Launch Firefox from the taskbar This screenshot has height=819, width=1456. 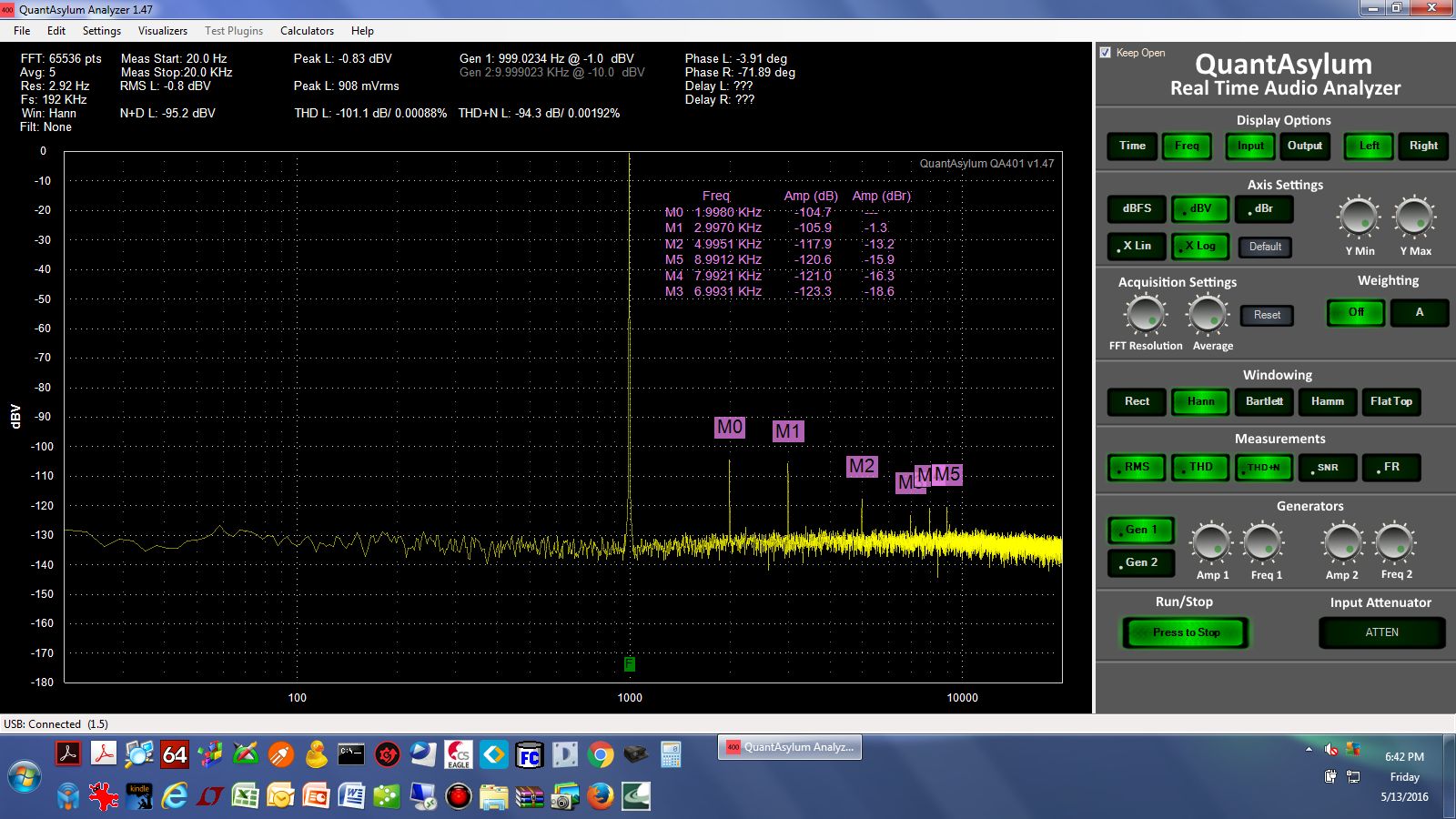(x=600, y=797)
